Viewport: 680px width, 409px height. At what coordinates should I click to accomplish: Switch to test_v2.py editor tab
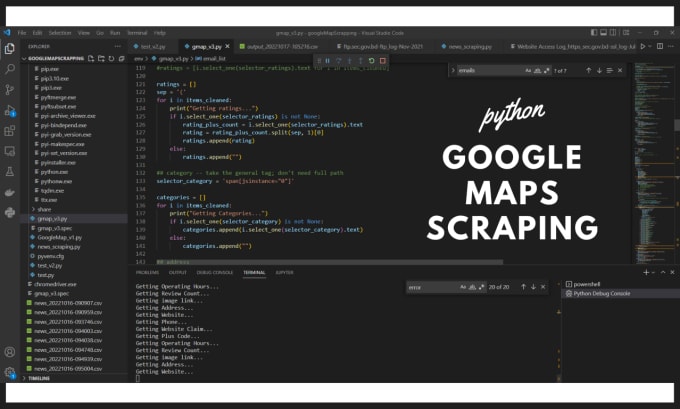[x=153, y=46]
